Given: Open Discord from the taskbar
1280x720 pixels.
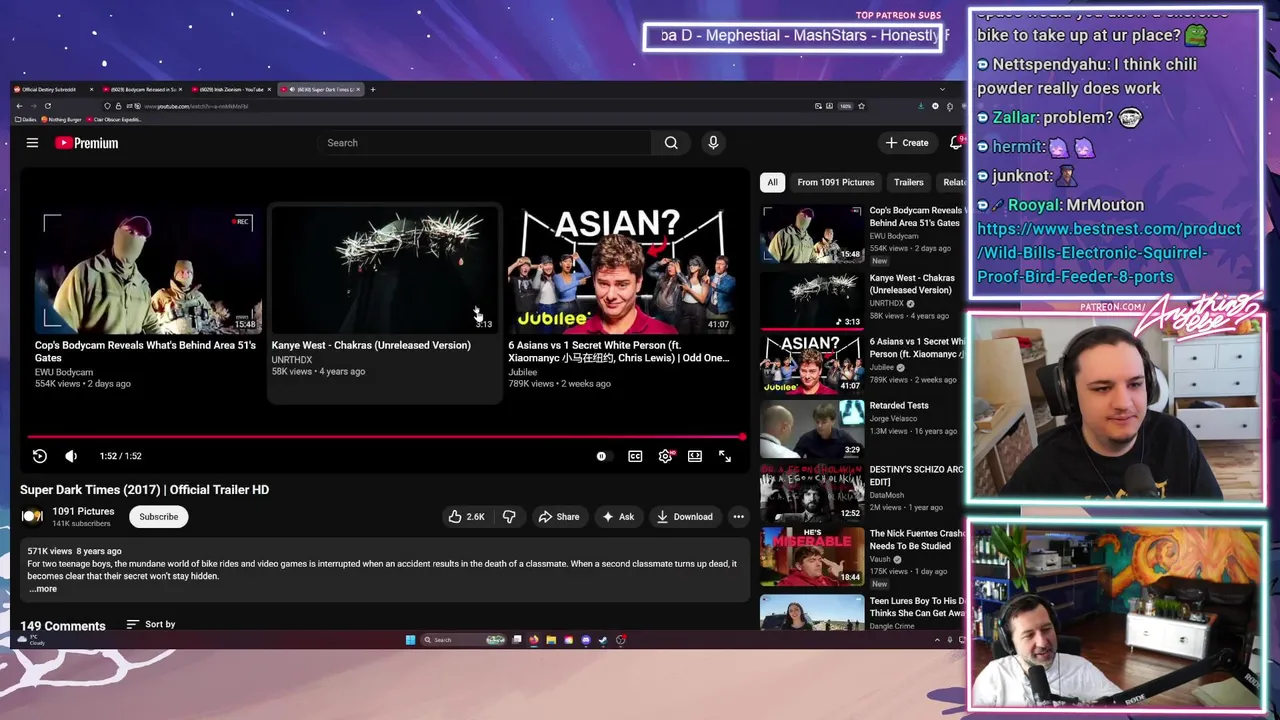Looking at the screenshot, I should pos(586,640).
